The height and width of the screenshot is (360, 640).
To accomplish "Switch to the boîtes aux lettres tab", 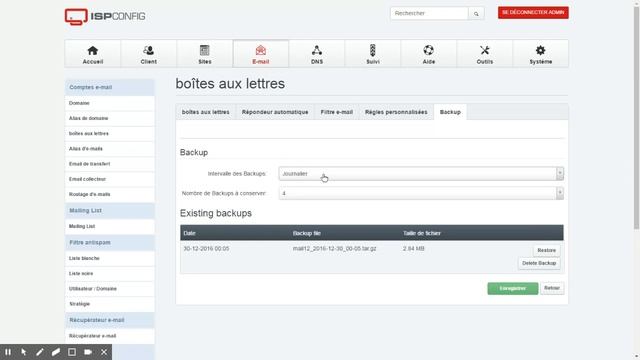I will point(206,112).
